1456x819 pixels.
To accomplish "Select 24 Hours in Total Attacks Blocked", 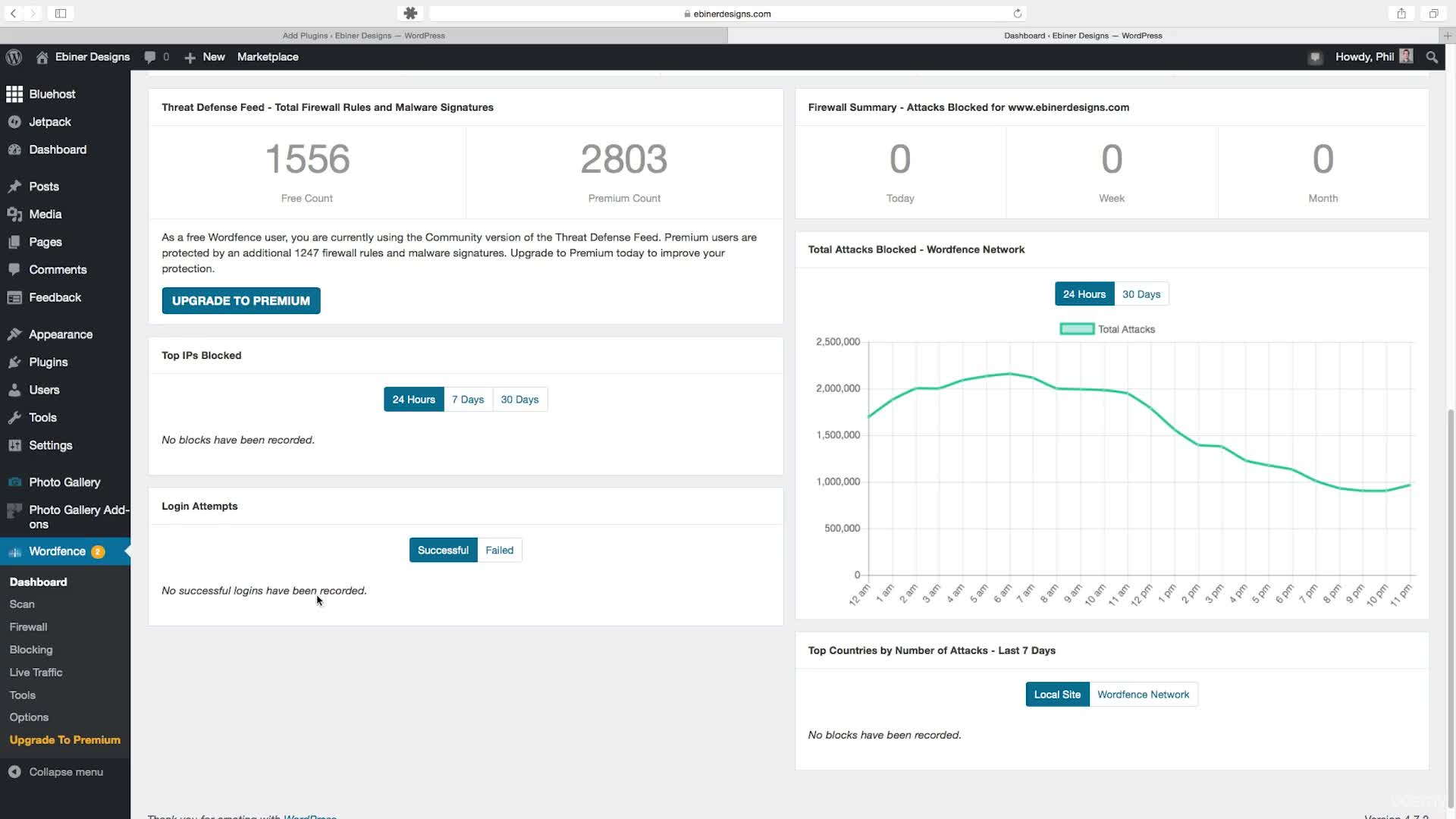I will tap(1084, 294).
